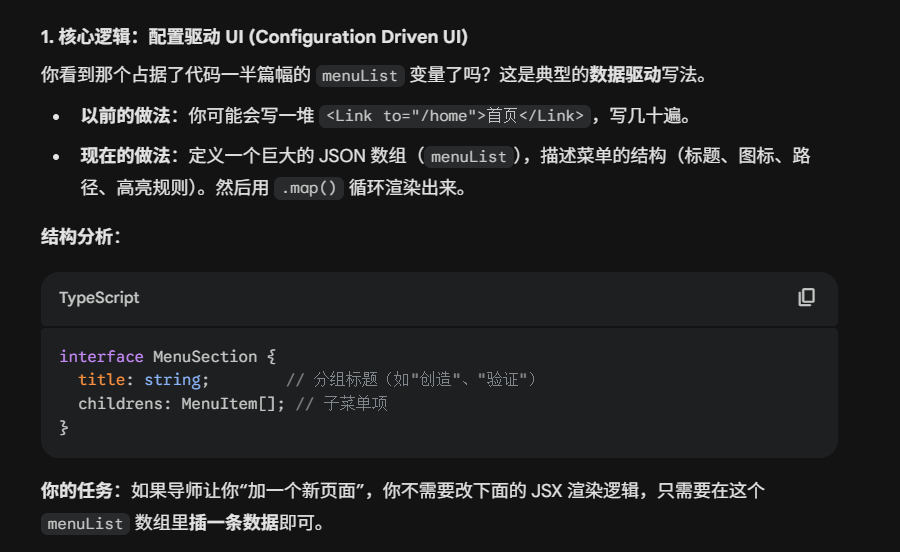The image size is (900, 552).
Task: Click the heading 核心逻辑：配置驱动 UI
Action: 255,37
